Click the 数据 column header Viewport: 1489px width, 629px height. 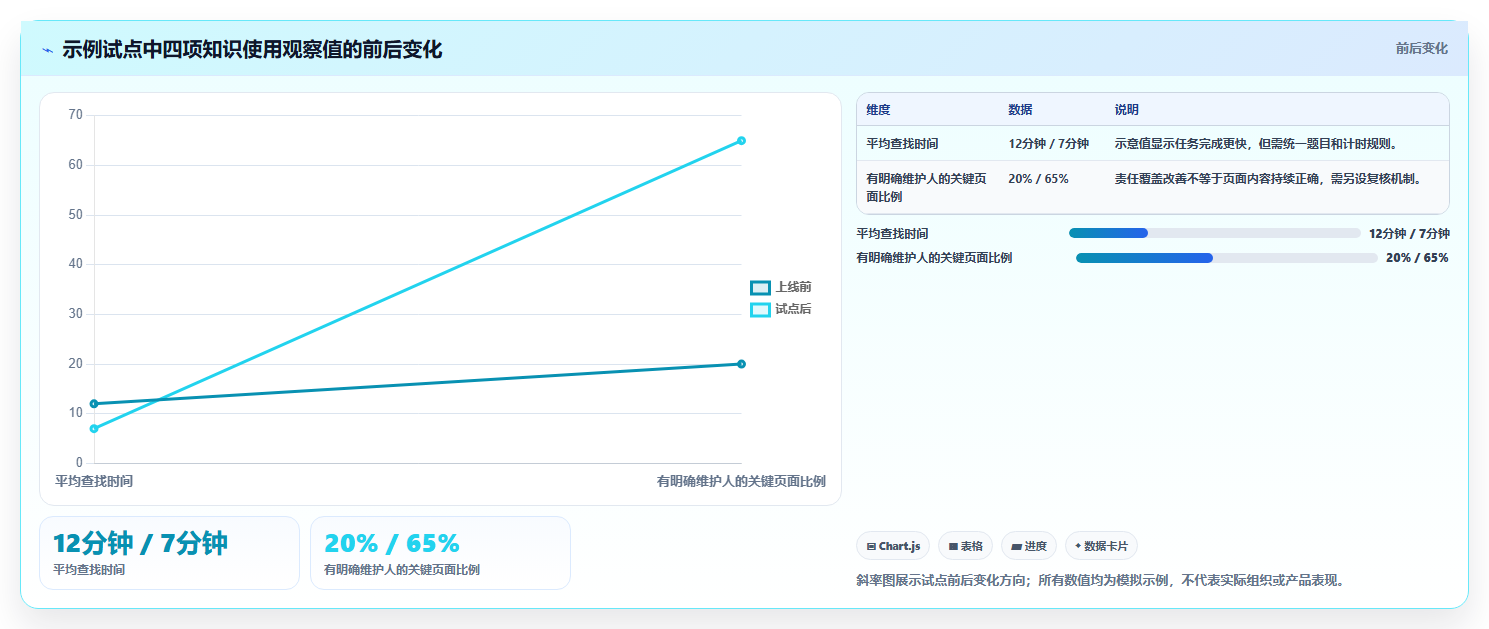[x=1020, y=110]
